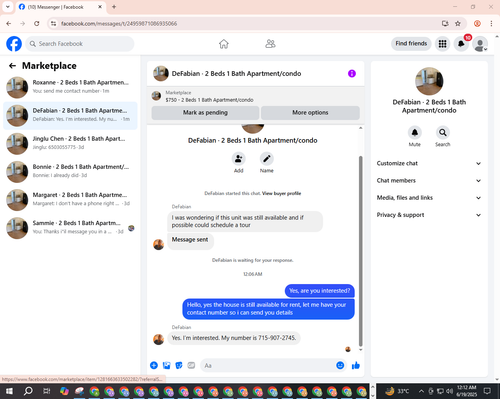
Task: Show hidden system tray icons
Action: [x=421, y=391]
